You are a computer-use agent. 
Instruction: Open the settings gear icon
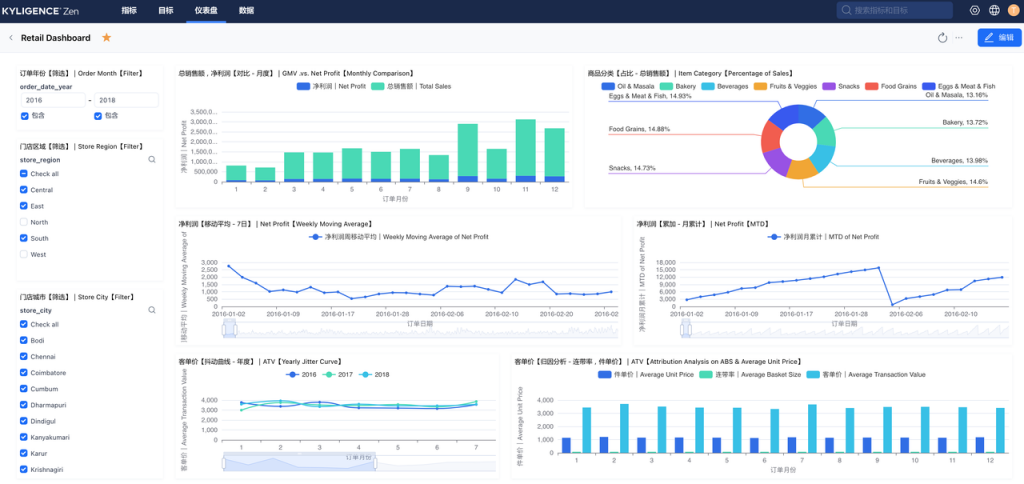[x=974, y=10]
